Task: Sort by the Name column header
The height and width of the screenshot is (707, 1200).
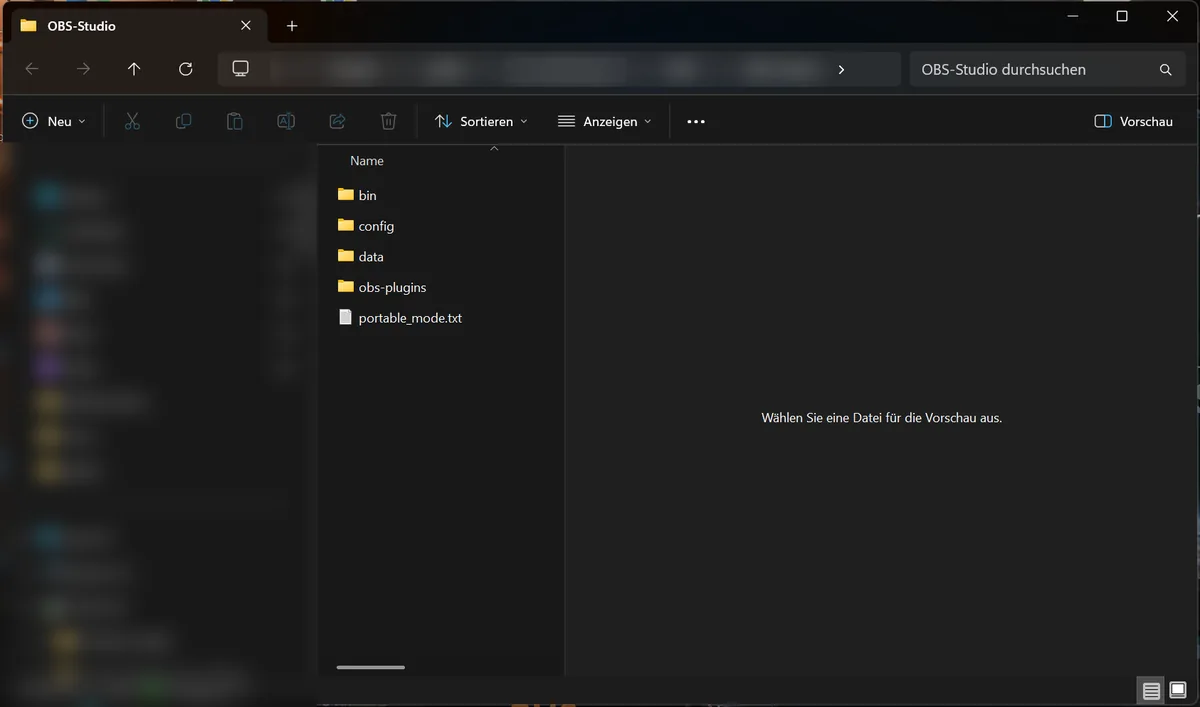Action: [x=367, y=161]
